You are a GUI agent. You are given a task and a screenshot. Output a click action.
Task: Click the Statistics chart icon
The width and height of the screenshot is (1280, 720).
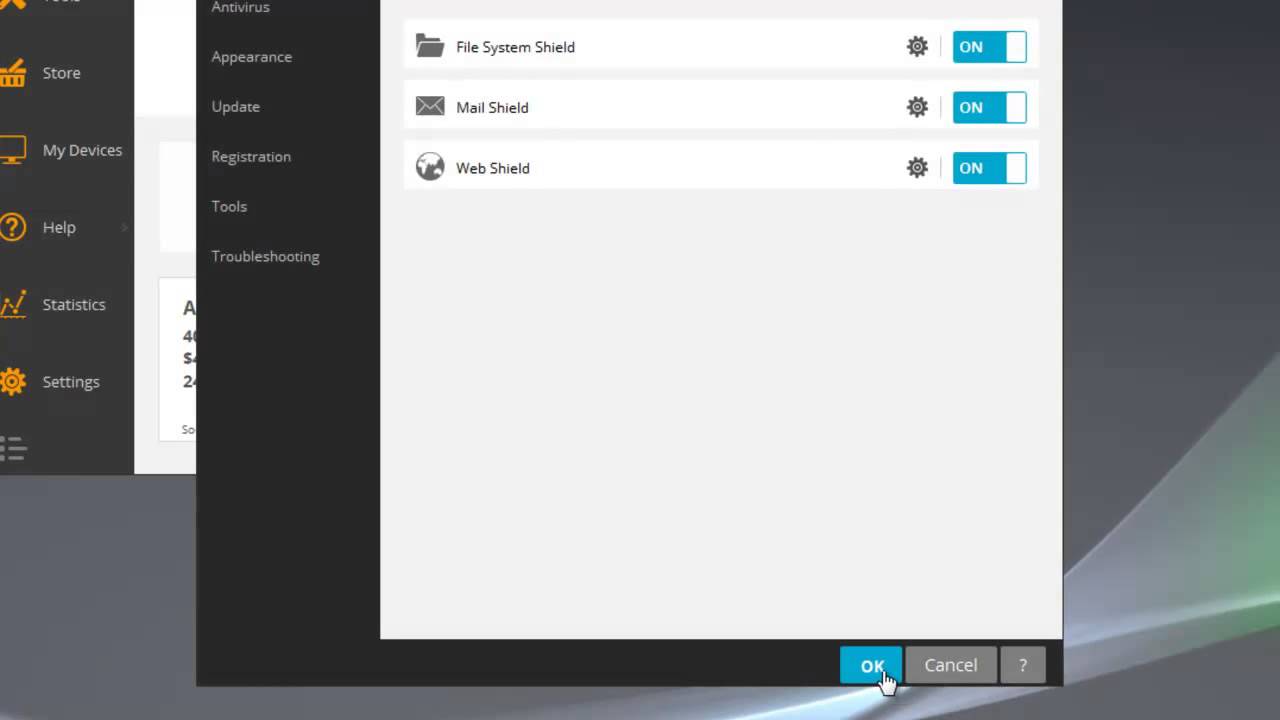click(12, 304)
